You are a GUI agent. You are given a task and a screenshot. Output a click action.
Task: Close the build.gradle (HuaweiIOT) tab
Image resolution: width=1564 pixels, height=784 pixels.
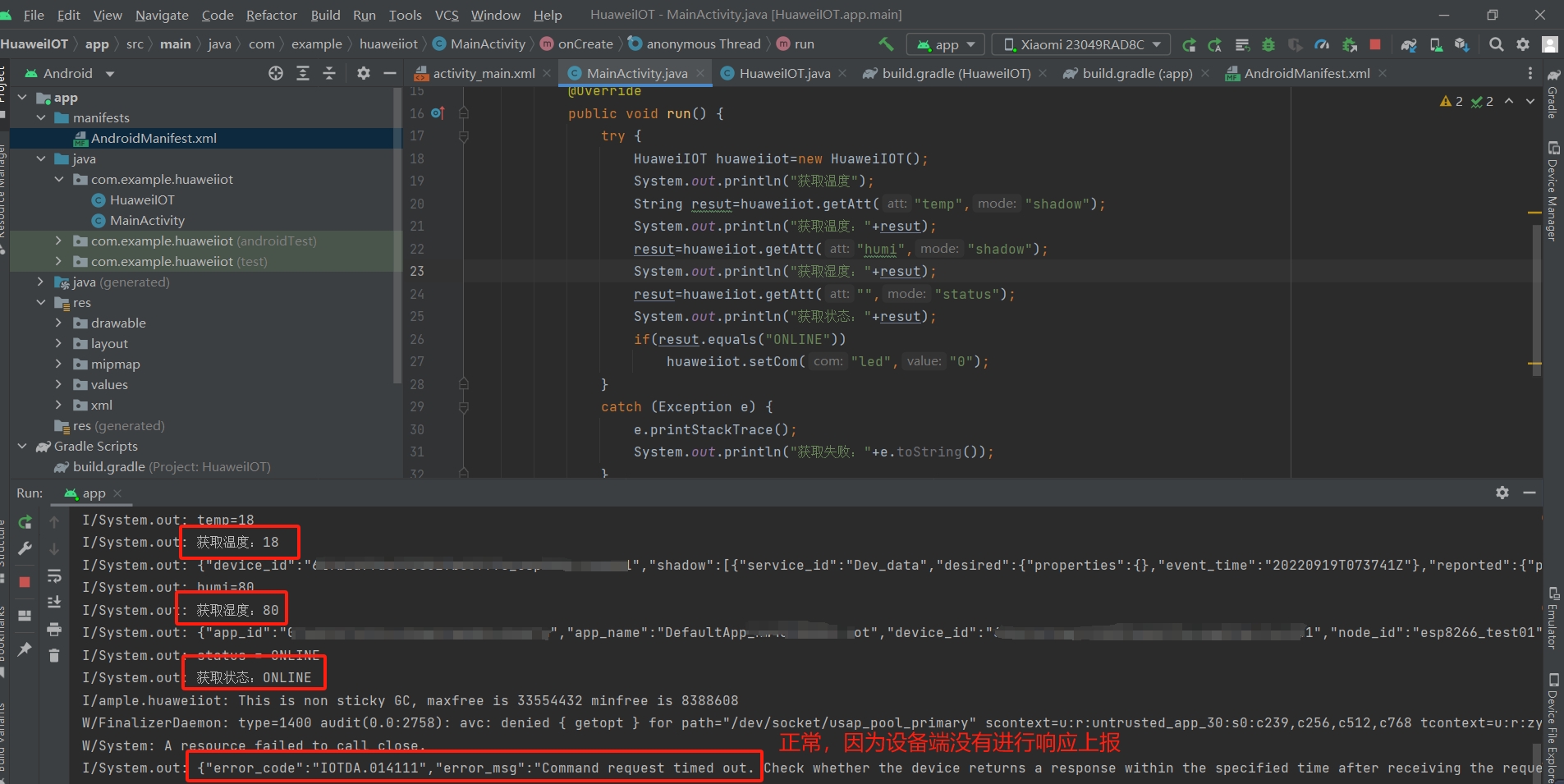[1043, 73]
